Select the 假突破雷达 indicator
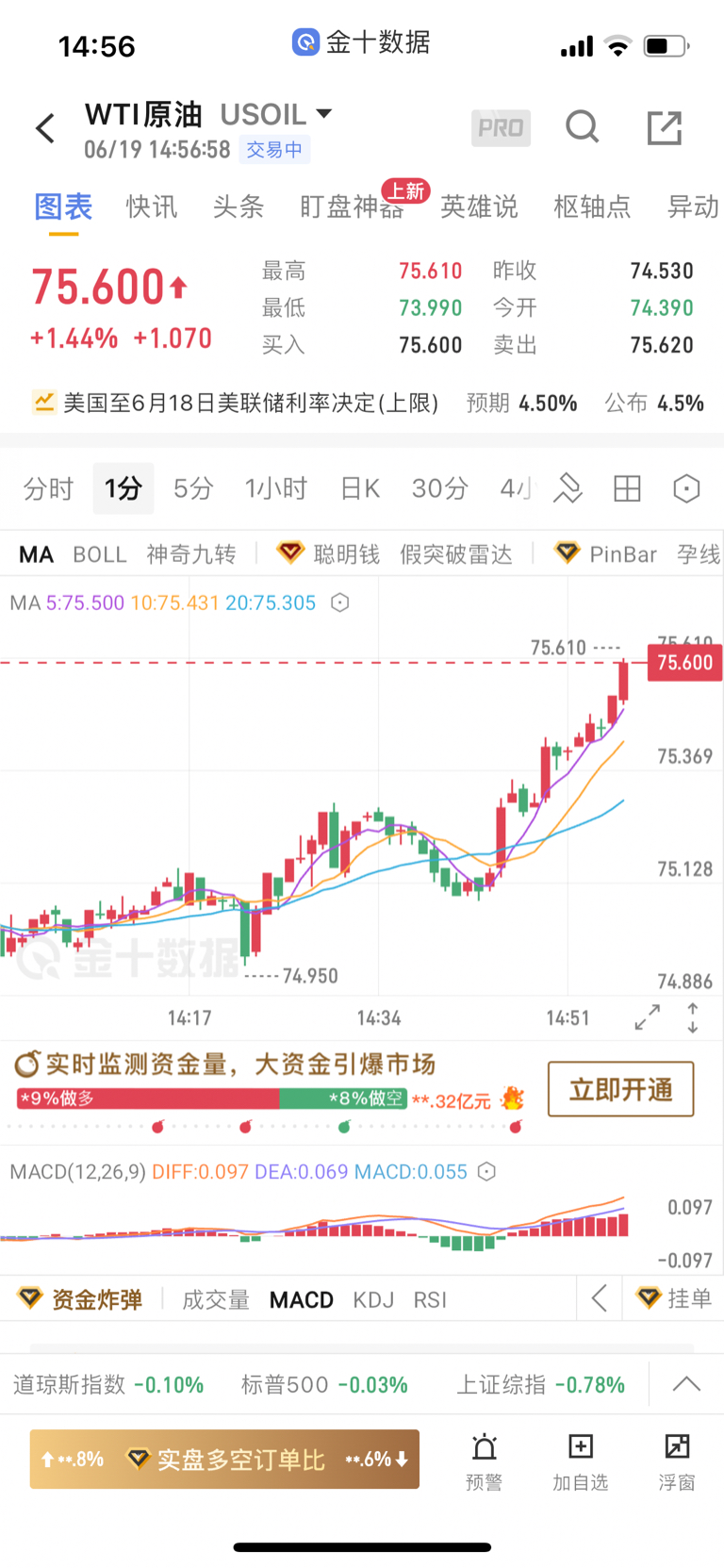Screen dimensions: 724x1568 [456, 554]
